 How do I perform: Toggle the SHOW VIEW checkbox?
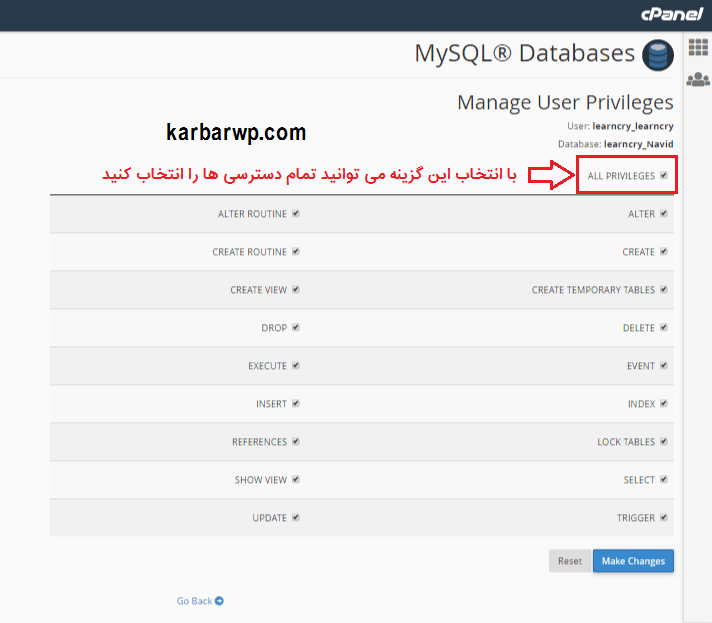pos(296,479)
